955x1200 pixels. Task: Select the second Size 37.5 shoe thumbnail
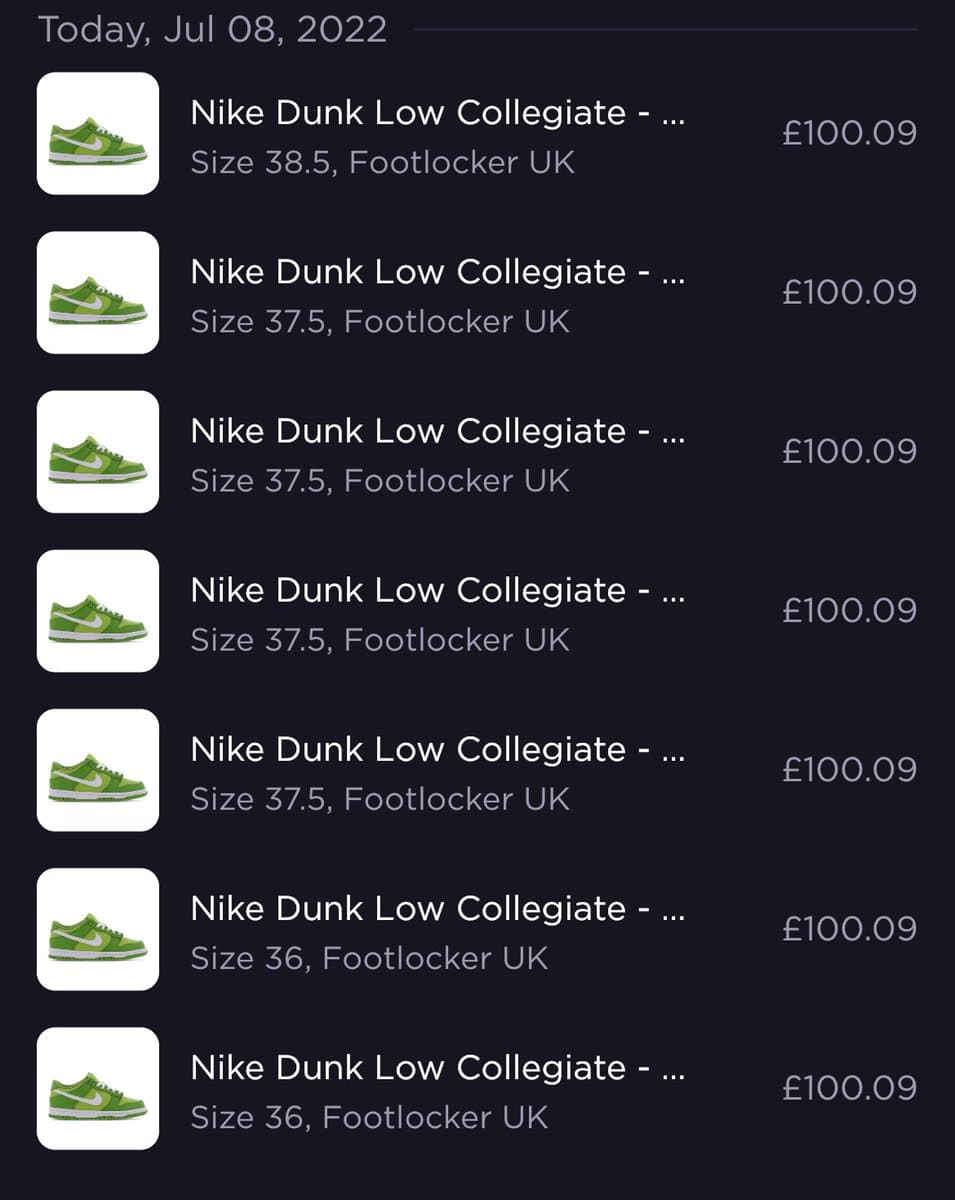pos(98,451)
